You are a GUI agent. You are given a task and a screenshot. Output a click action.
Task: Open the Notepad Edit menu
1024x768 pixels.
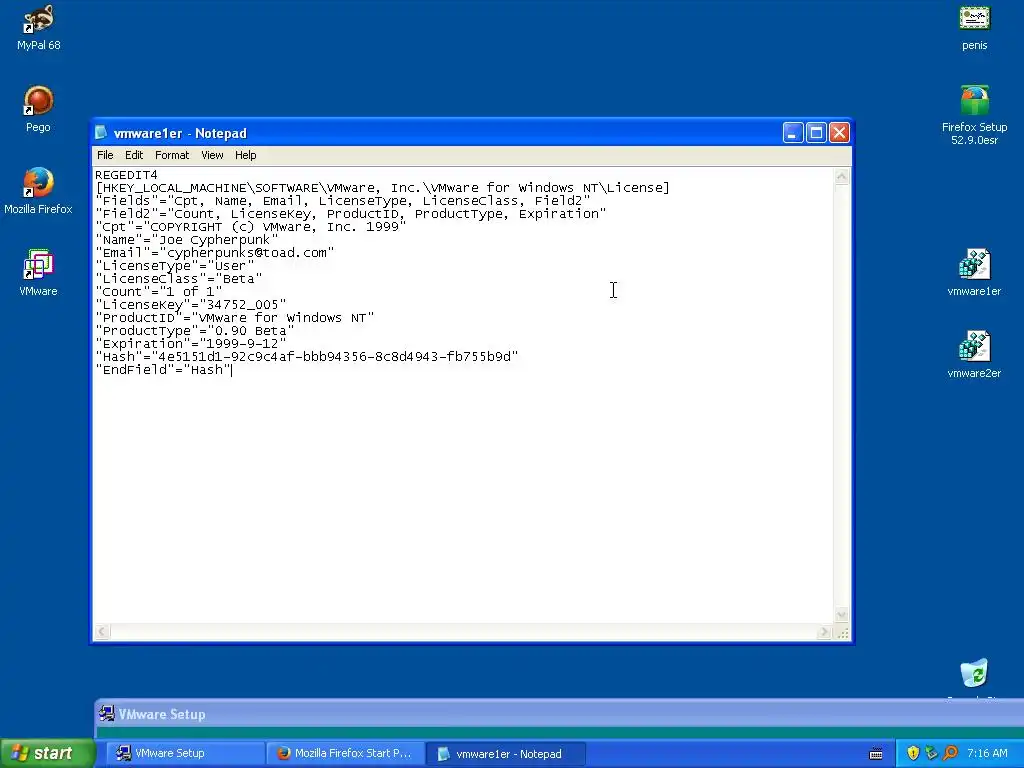coord(134,155)
